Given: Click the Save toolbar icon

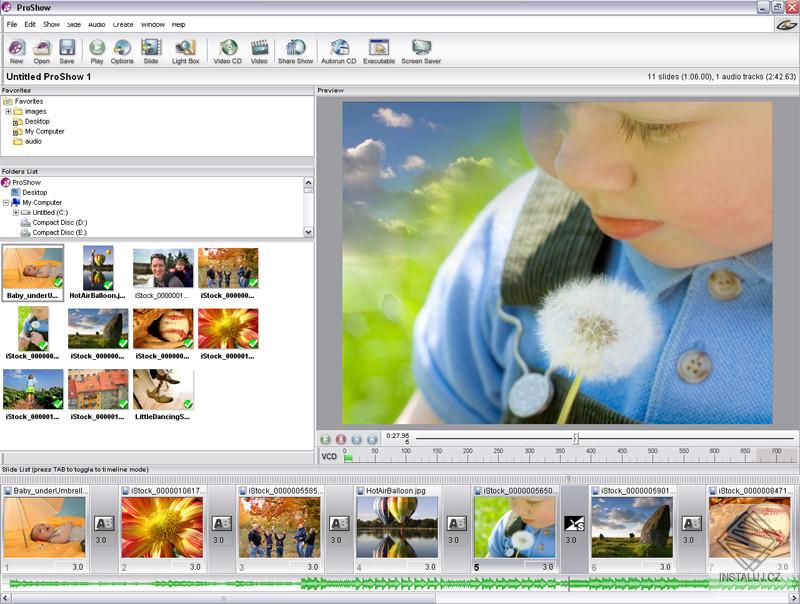Looking at the screenshot, I should 67,52.
